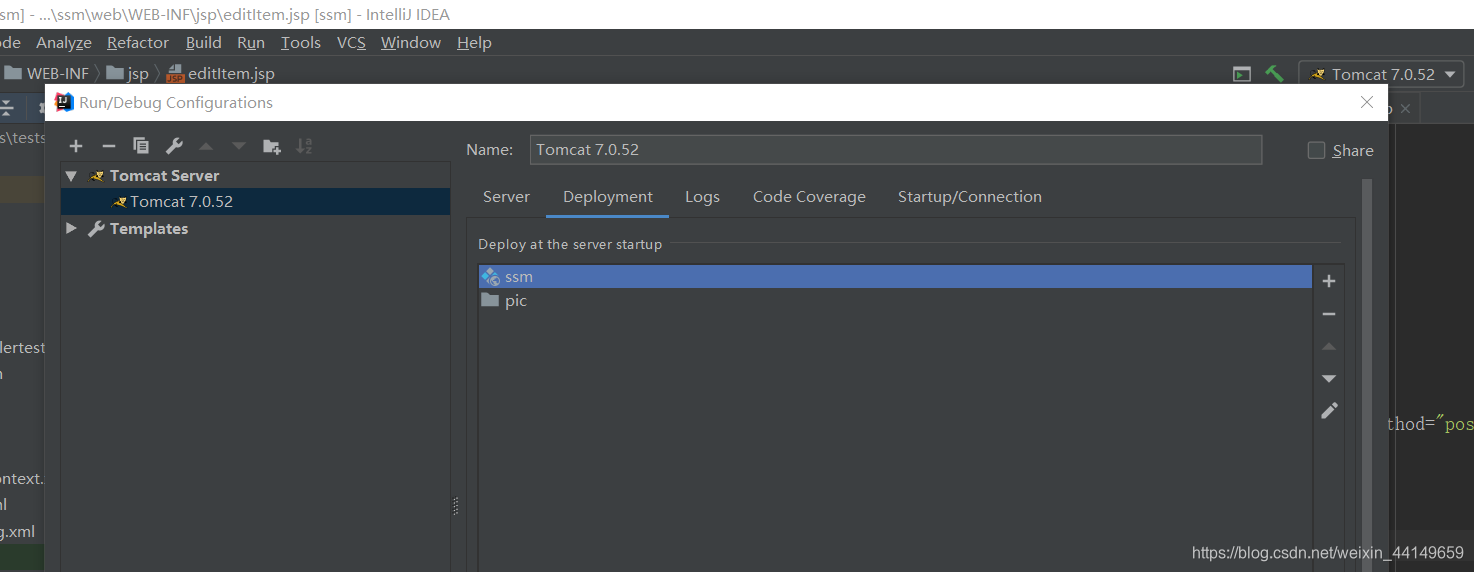This screenshot has width=1474, height=572.
Task: Add deployment artifact plus button
Action: tap(1329, 281)
